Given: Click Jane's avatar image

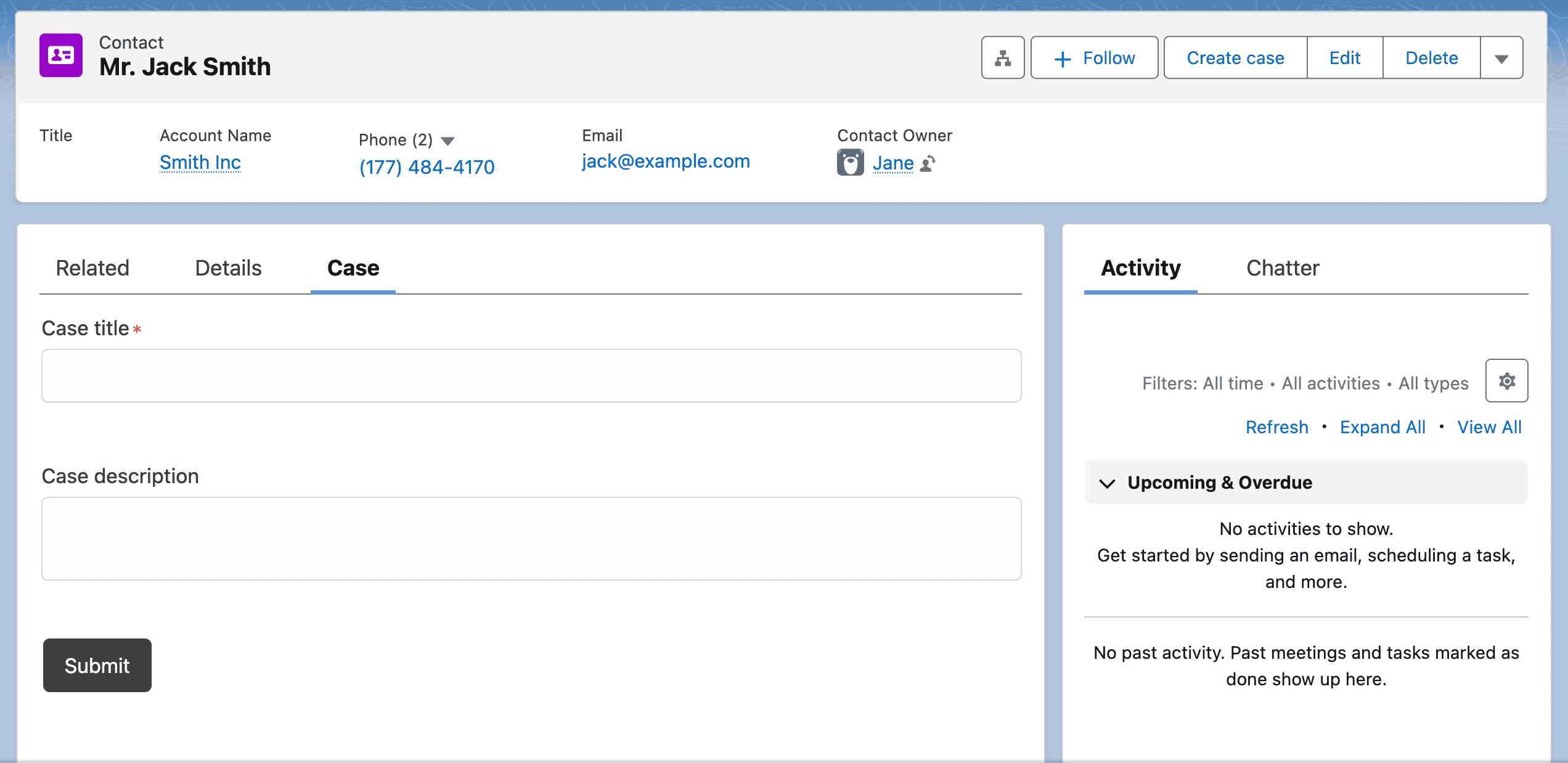Looking at the screenshot, I should 850,162.
